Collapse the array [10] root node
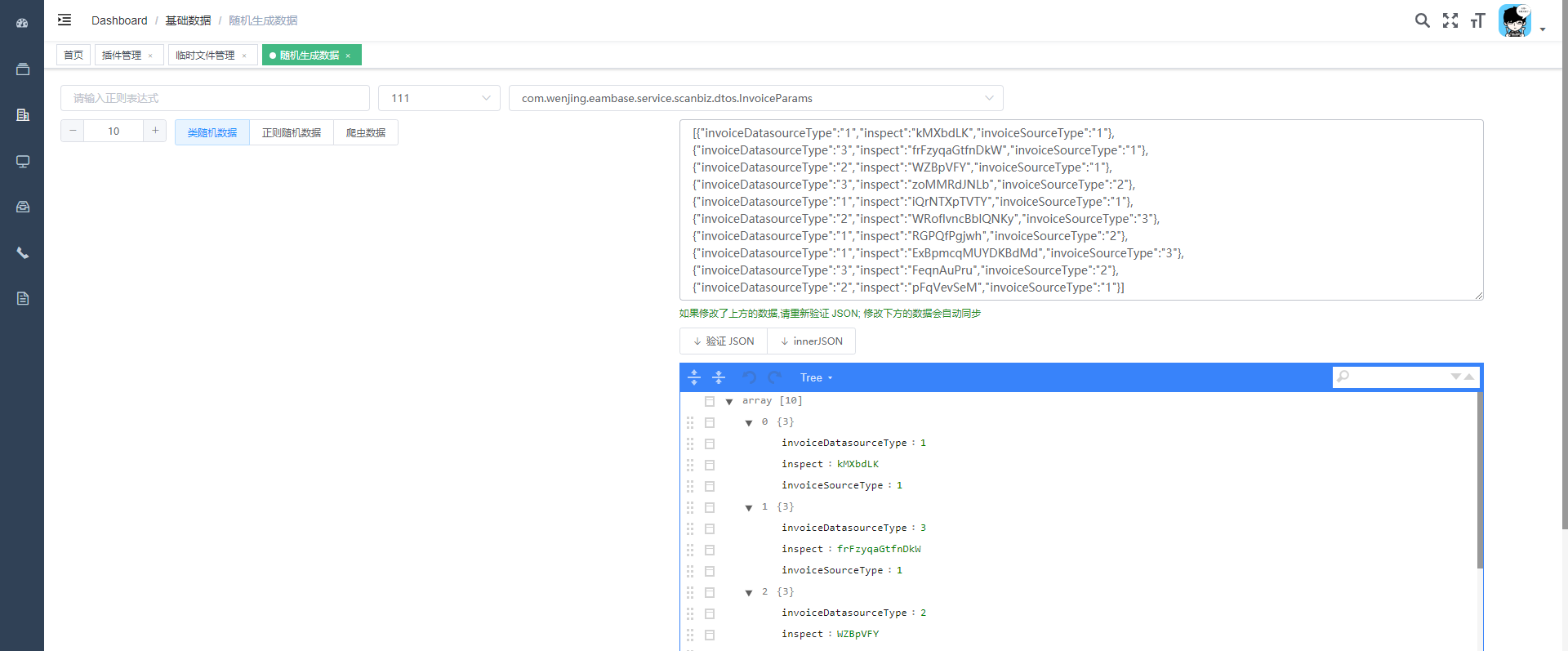The width and height of the screenshot is (1568, 651). (x=729, y=401)
